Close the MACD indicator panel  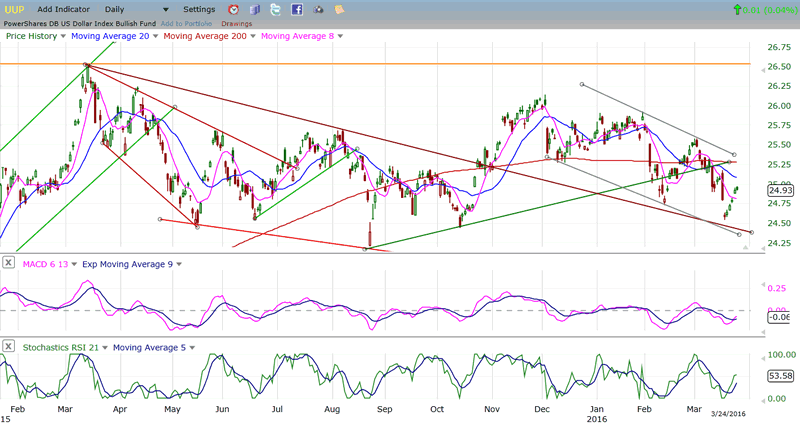[8, 262]
